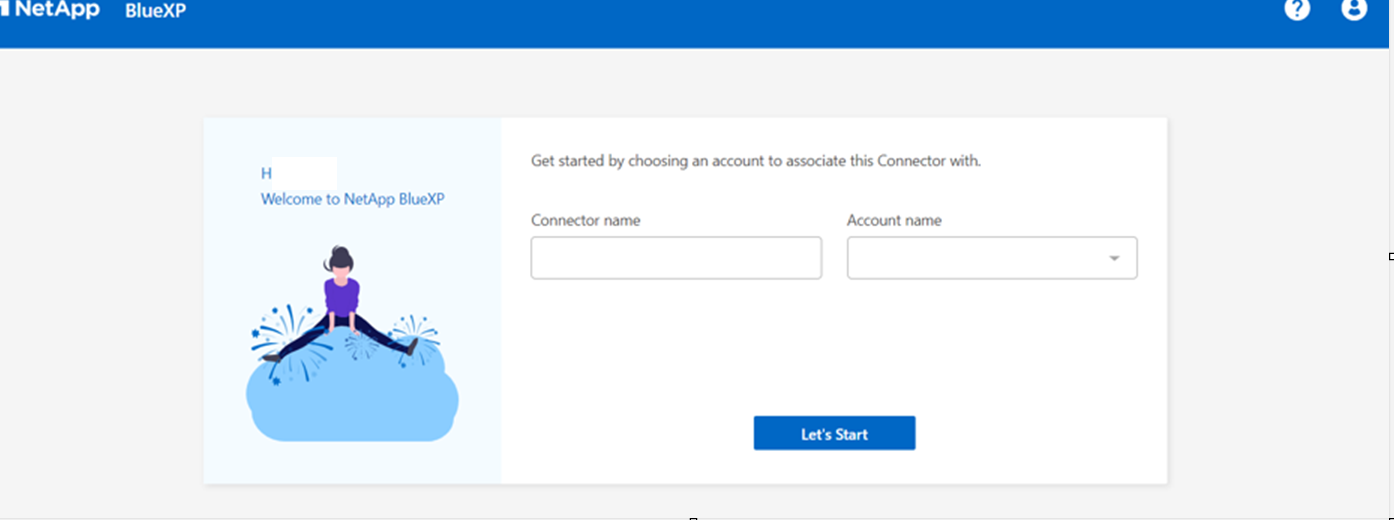The height and width of the screenshot is (520, 1394).
Task: Click the greeting text above Welcome
Action: [x=267, y=173]
